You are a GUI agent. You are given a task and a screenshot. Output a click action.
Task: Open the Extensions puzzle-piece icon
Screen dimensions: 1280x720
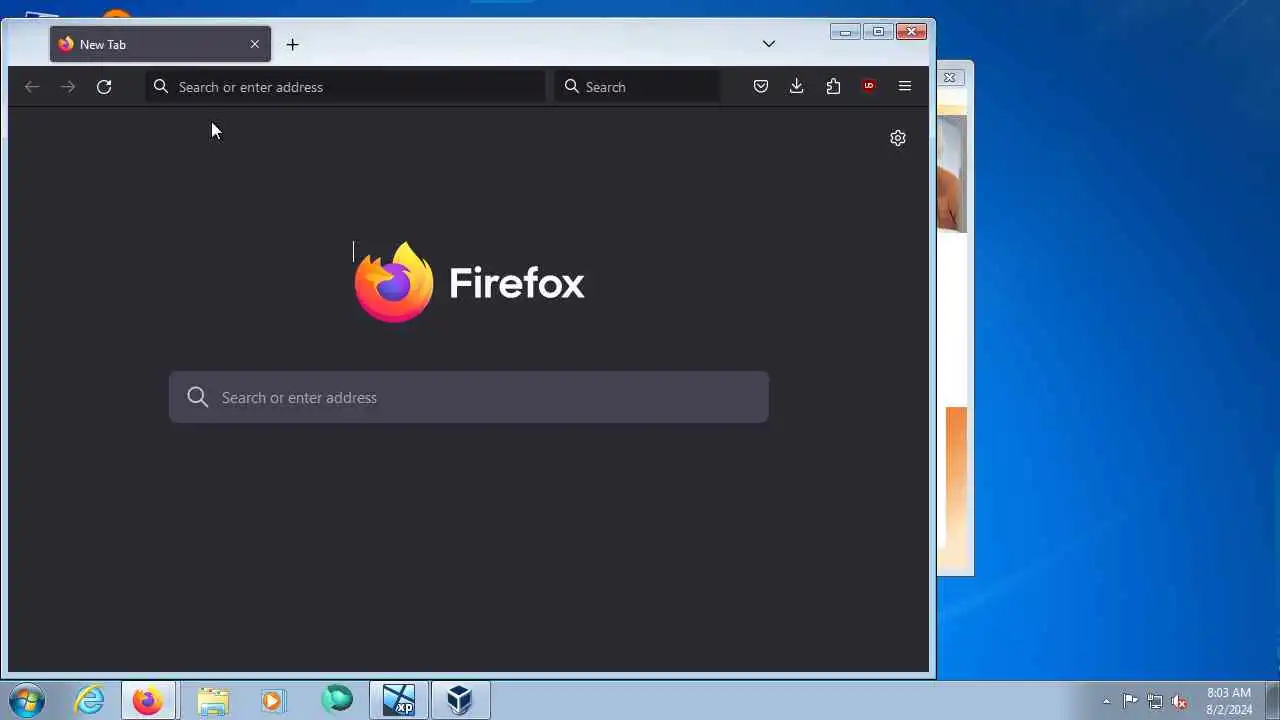click(x=833, y=87)
